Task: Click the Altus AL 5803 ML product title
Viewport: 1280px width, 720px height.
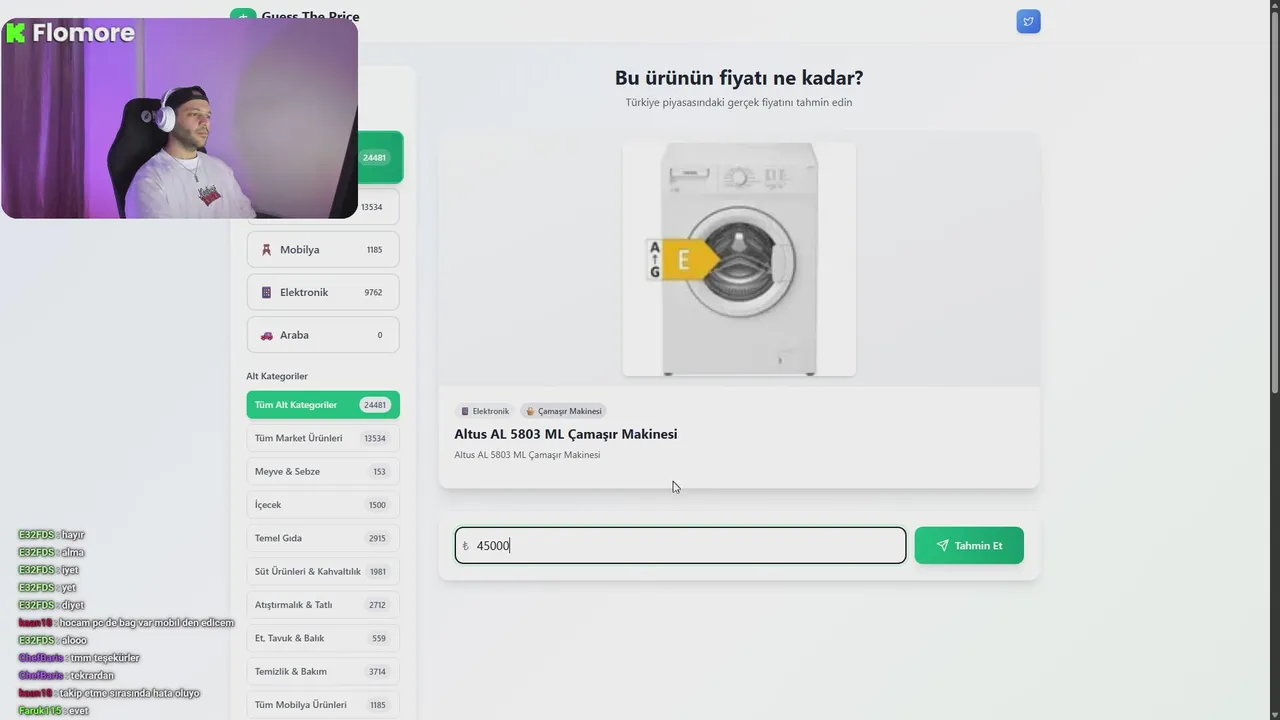Action: 566,434
